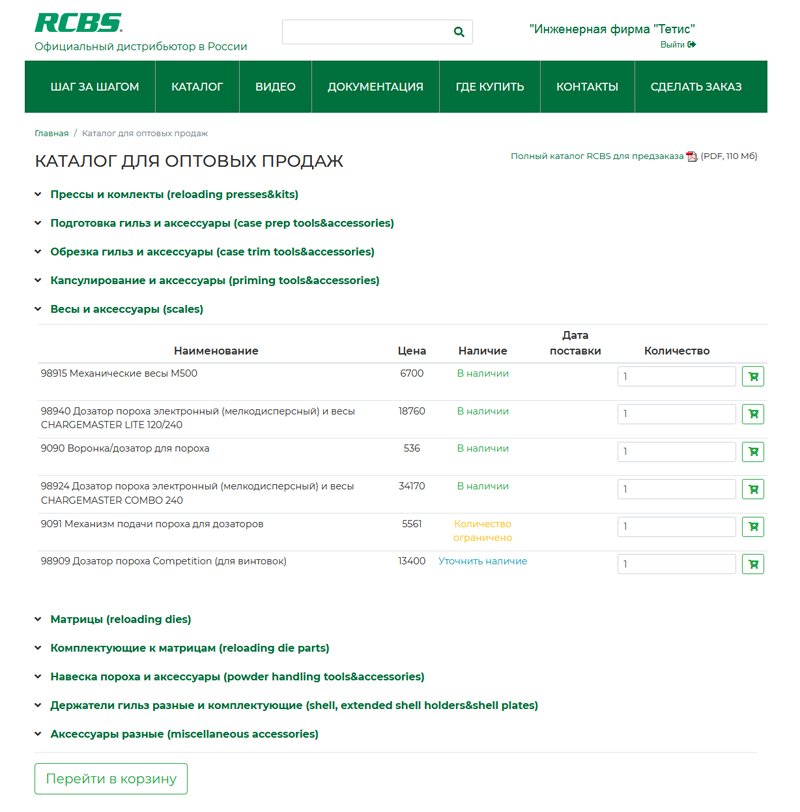The height and width of the screenshot is (812, 800).
Task: Open ГДЕ КУПИТЬ menu item
Action: point(490,86)
